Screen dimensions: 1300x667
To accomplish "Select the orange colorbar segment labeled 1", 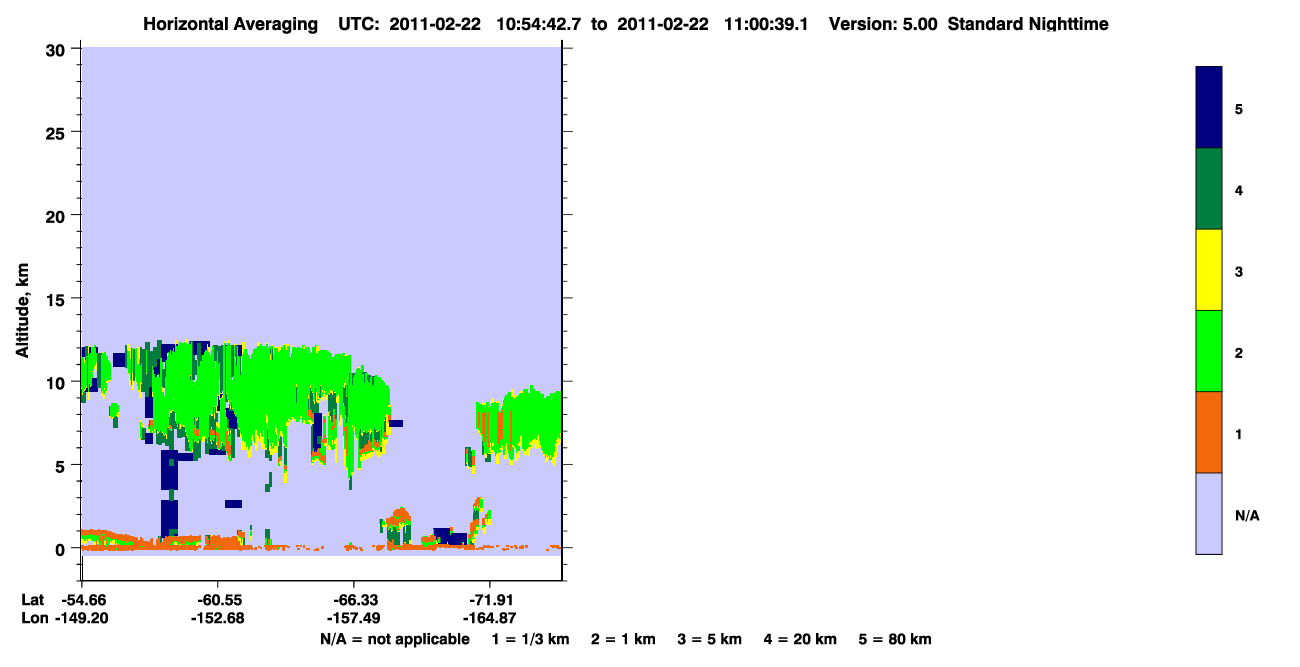I will coord(1209,432).
